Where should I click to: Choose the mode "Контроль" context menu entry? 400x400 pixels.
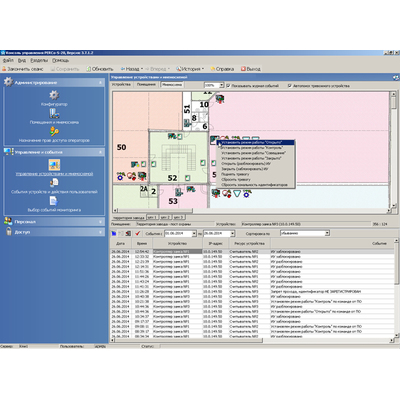pyautogui.click(x=256, y=147)
